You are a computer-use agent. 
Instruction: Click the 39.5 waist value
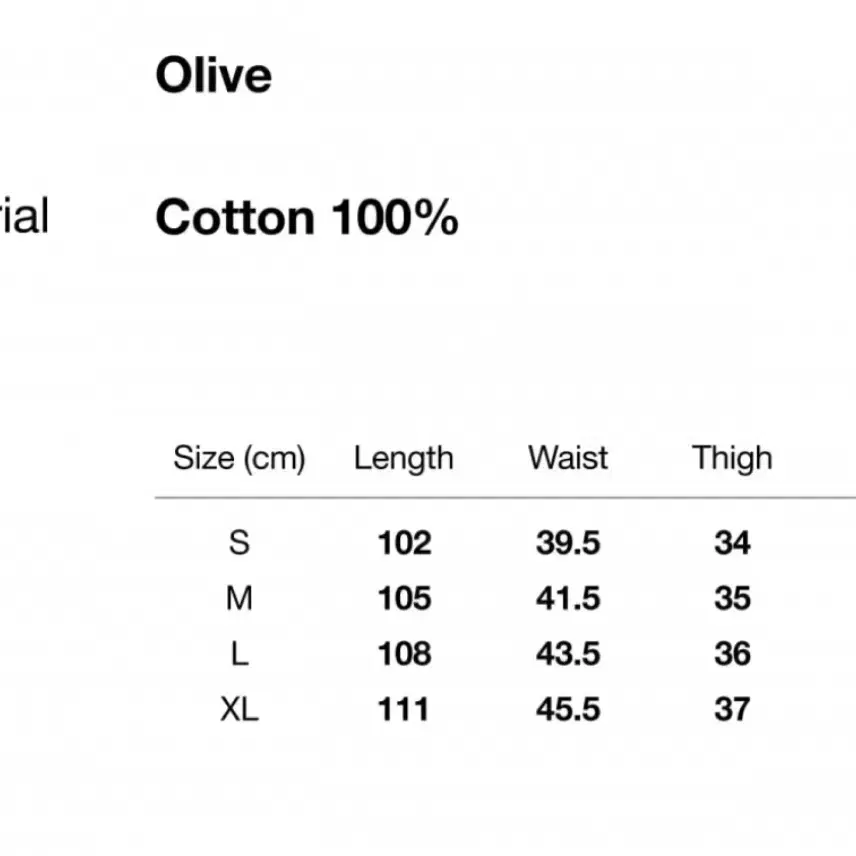point(568,543)
